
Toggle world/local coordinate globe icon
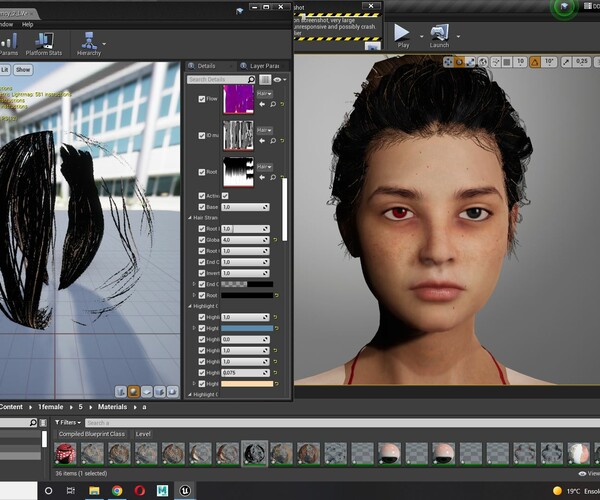coord(483,62)
